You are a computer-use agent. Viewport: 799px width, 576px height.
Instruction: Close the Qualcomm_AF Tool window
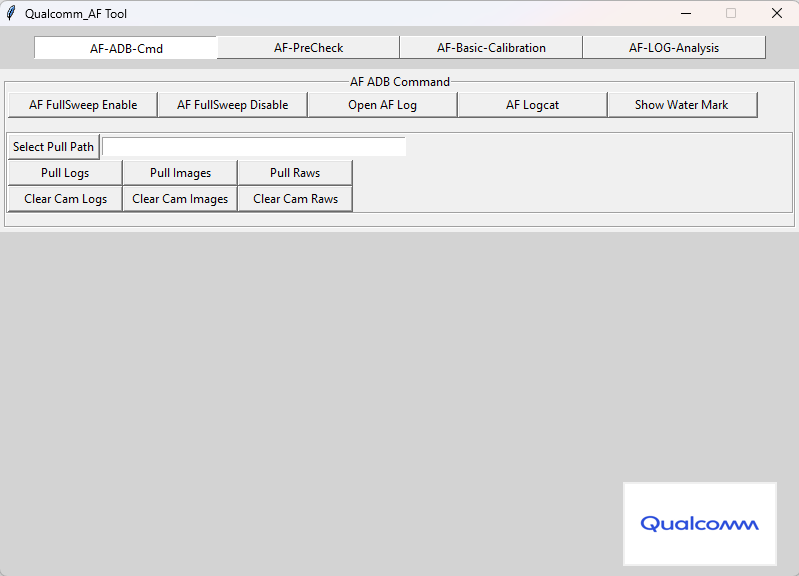[777, 13]
